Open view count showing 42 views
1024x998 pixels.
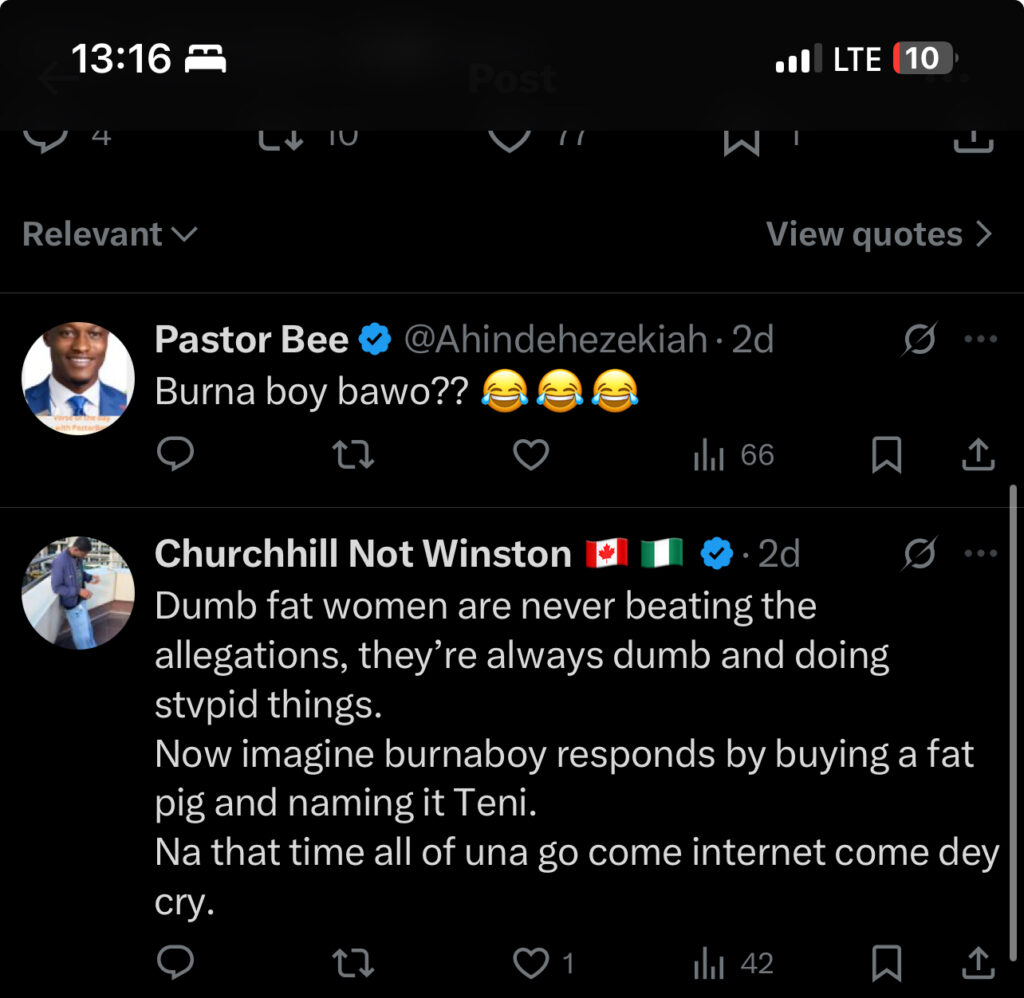click(734, 963)
